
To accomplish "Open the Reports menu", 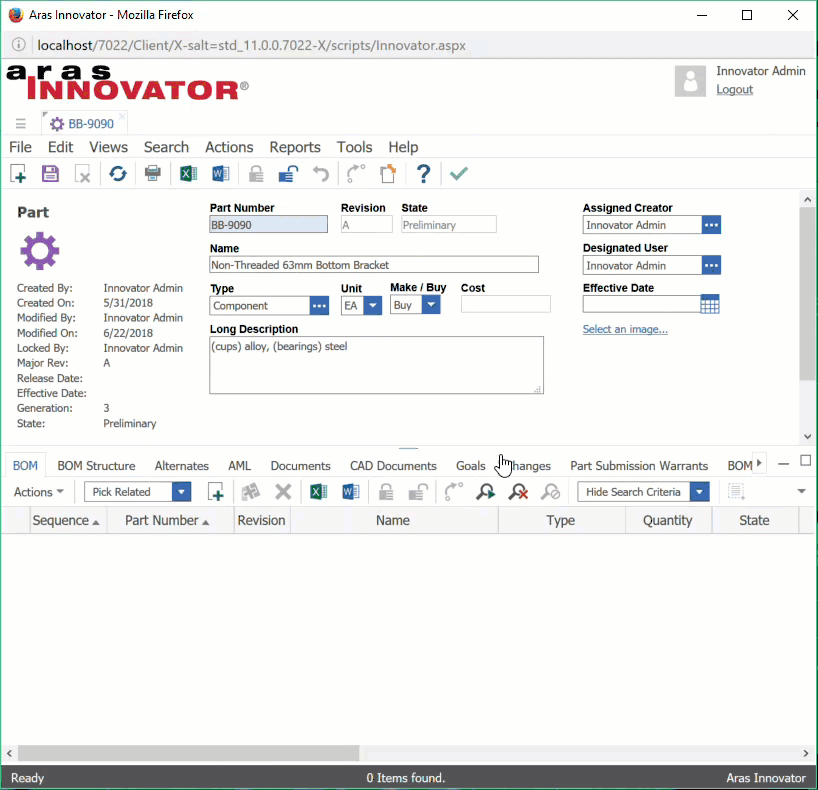I will (x=294, y=147).
